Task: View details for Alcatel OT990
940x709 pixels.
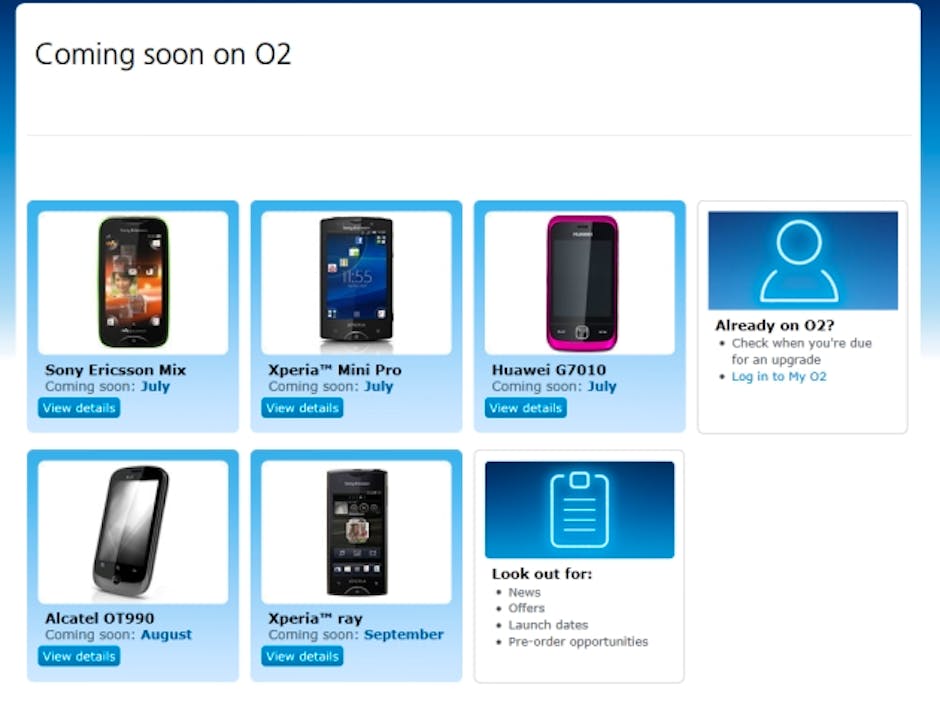Action: point(79,656)
